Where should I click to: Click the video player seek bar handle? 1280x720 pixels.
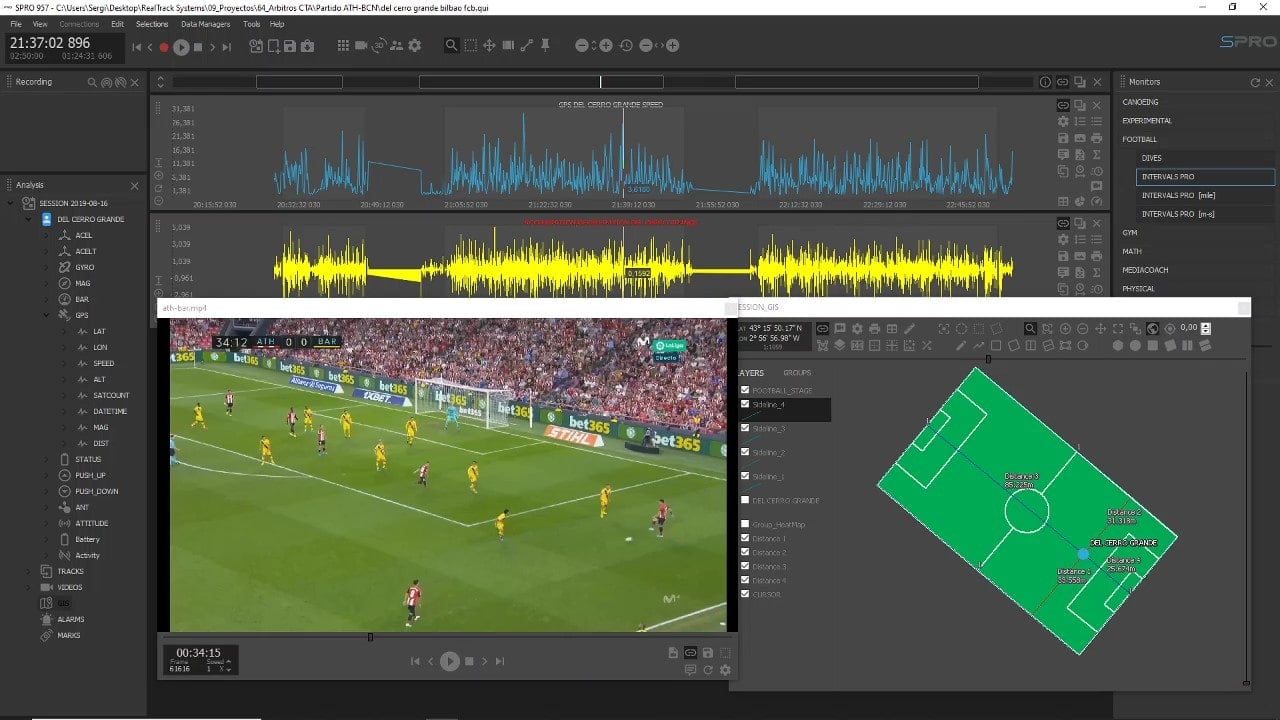[370, 637]
